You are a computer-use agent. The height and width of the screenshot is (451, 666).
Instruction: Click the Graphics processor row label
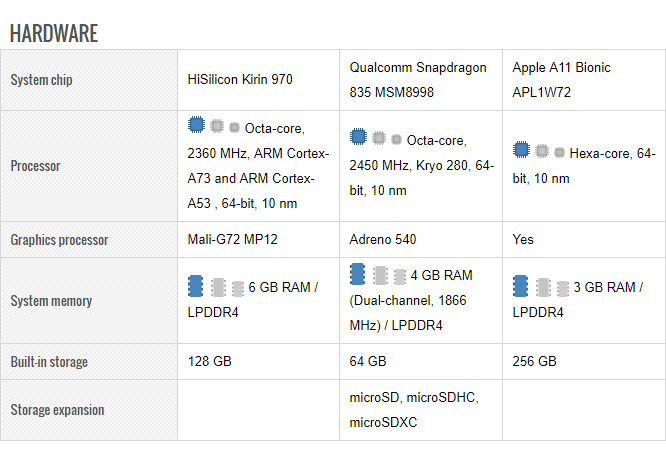click(59, 240)
